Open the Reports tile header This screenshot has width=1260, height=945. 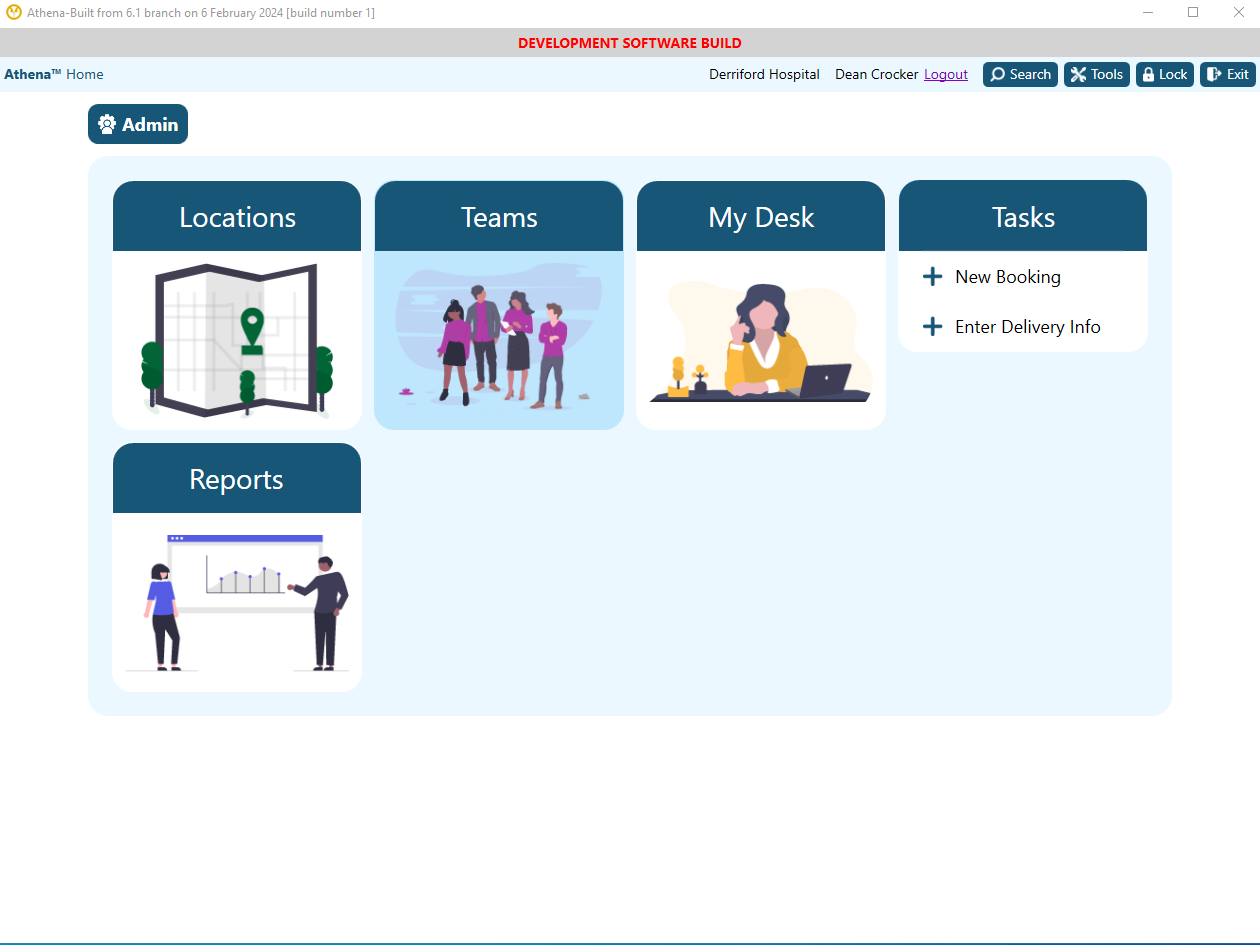[x=237, y=478]
